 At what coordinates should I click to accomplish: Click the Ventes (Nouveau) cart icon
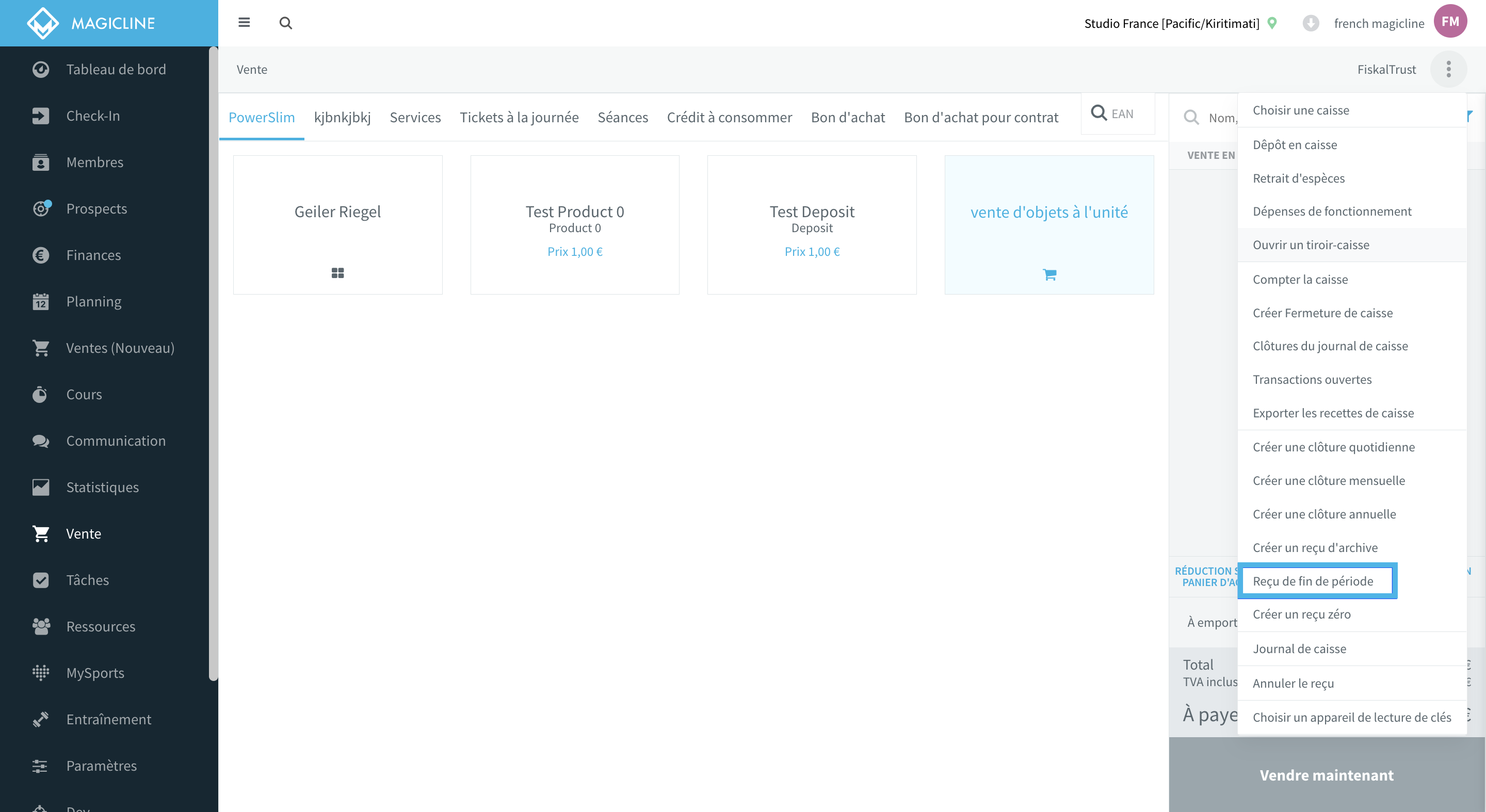pos(40,348)
